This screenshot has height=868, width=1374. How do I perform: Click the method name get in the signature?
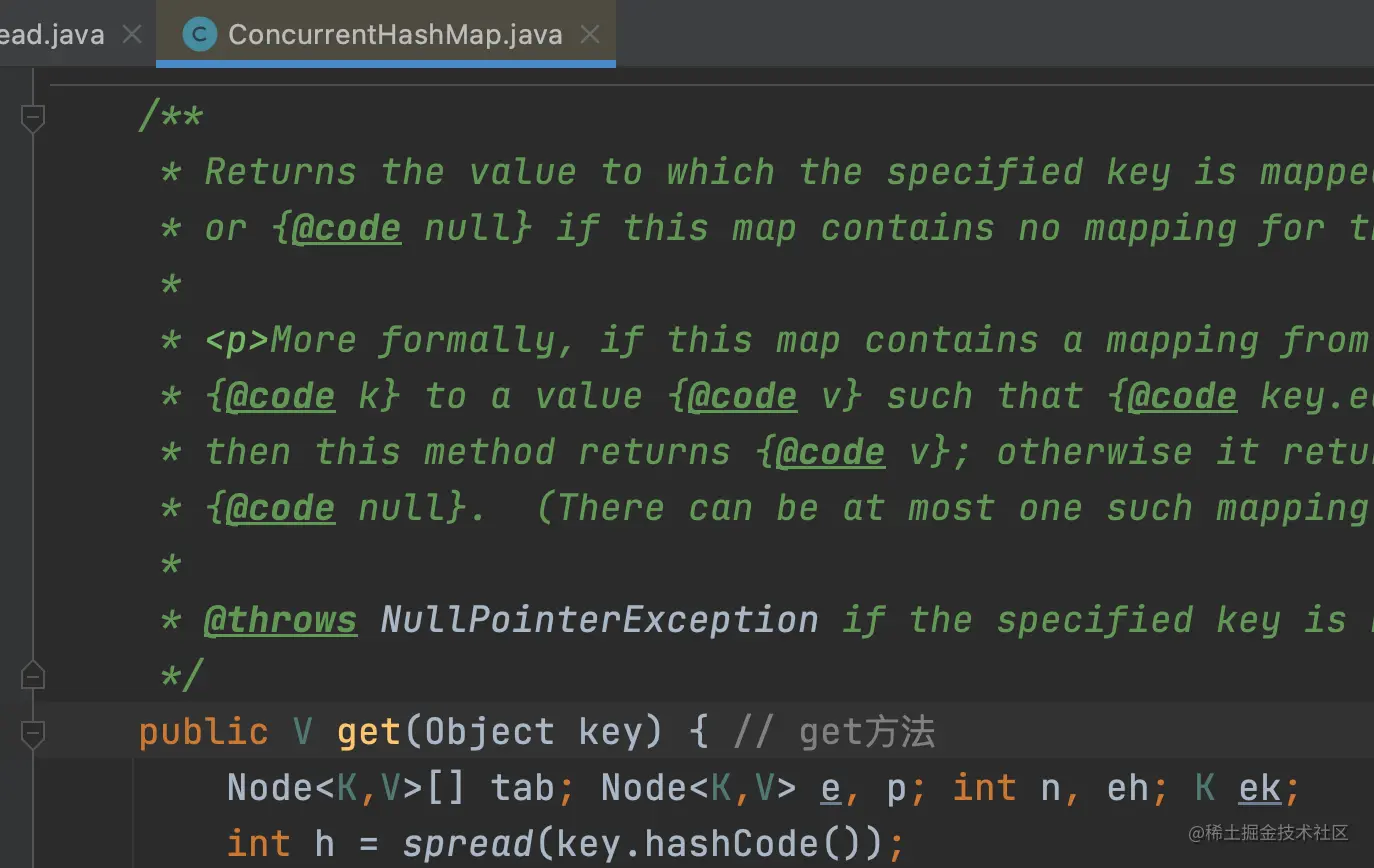coord(369,733)
